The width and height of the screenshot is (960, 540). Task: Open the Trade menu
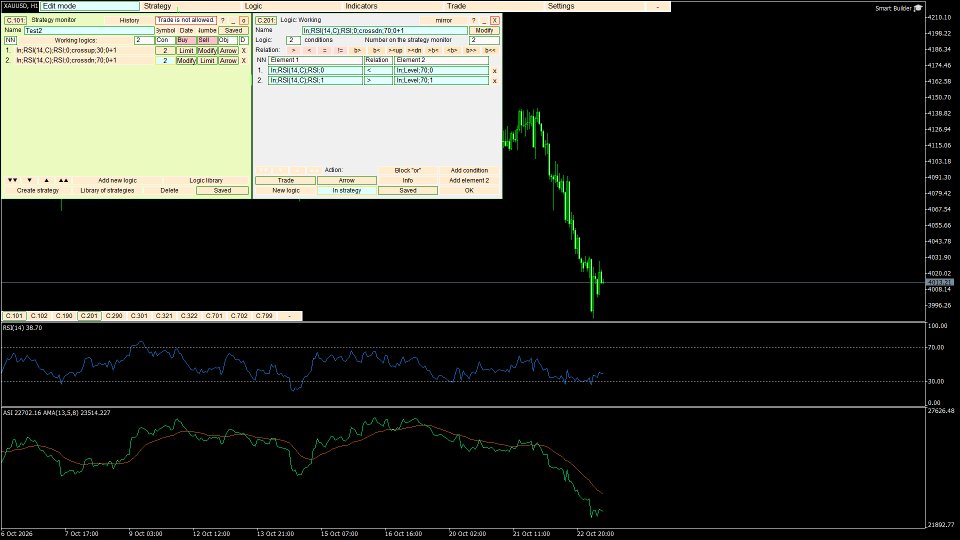click(x=456, y=6)
